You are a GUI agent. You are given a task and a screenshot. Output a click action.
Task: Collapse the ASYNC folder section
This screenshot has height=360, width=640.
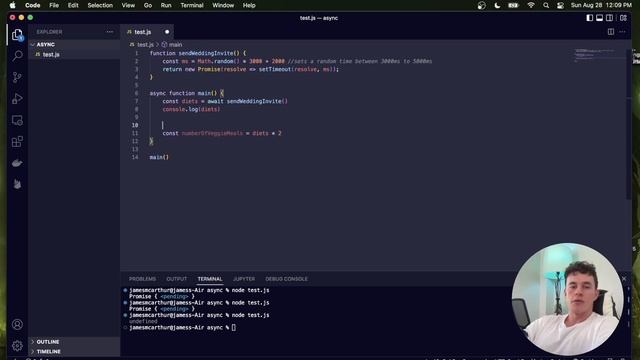point(75,44)
